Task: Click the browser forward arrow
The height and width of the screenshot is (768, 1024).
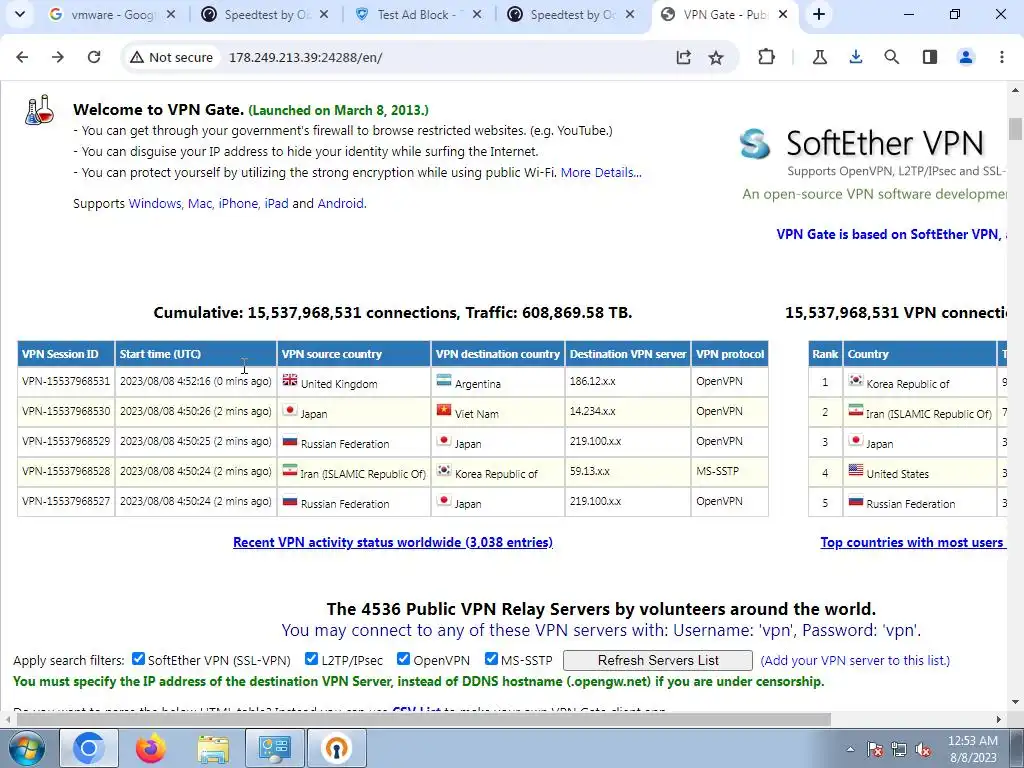Action: 58,57
